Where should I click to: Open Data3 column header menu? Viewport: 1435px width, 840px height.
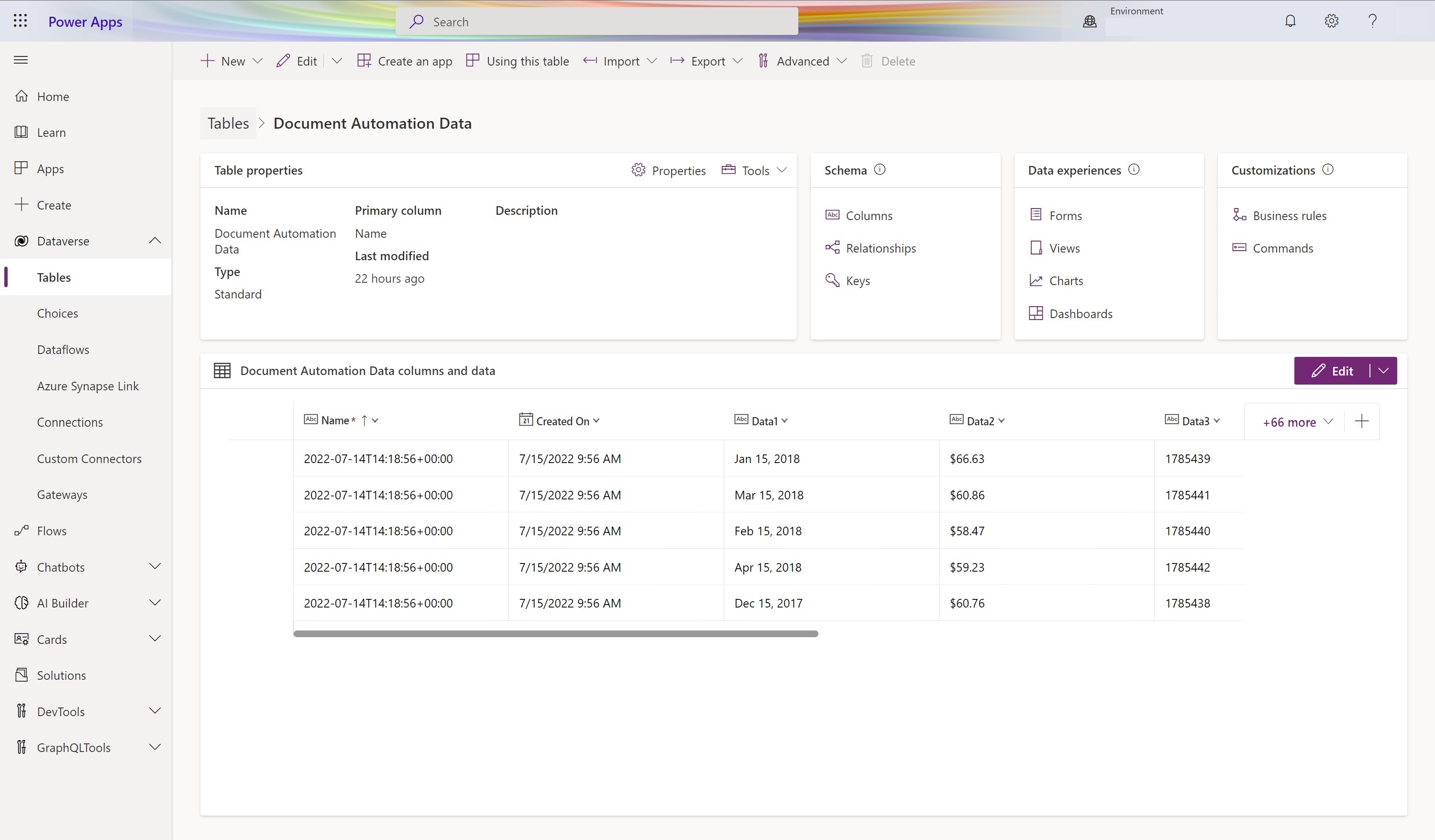coord(1217,420)
